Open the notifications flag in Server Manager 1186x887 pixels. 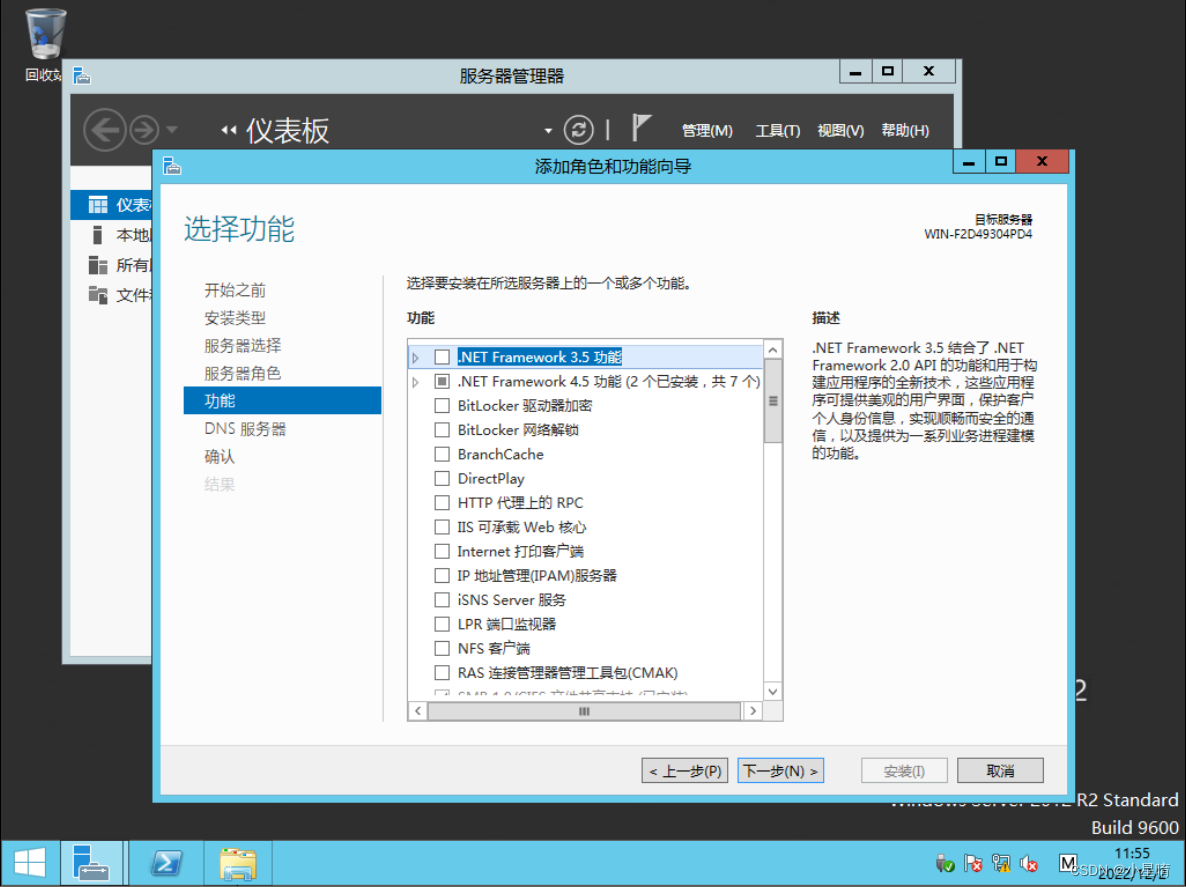pyautogui.click(x=641, y=128)
